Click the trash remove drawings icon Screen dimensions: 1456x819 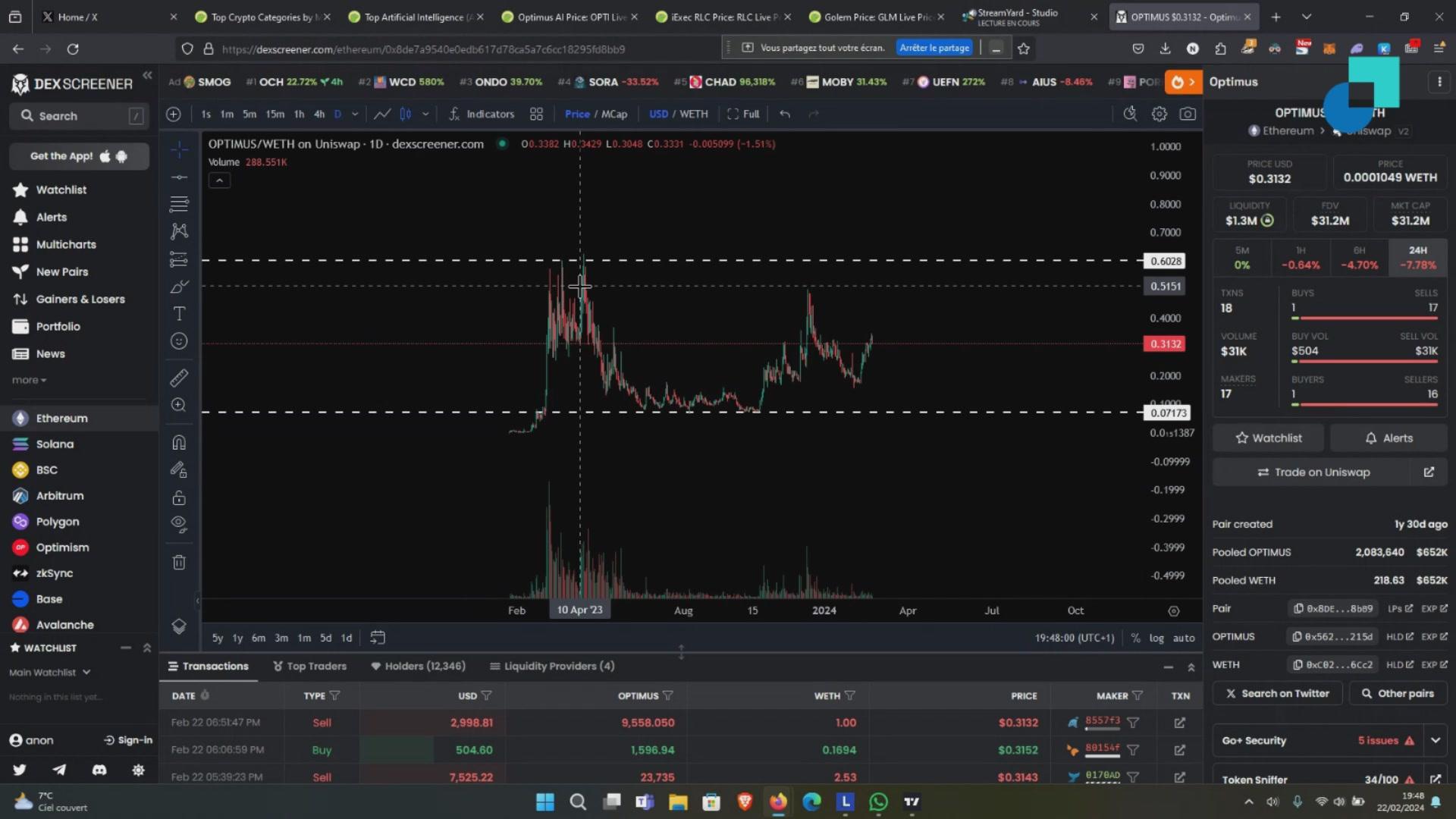(179, 563)
